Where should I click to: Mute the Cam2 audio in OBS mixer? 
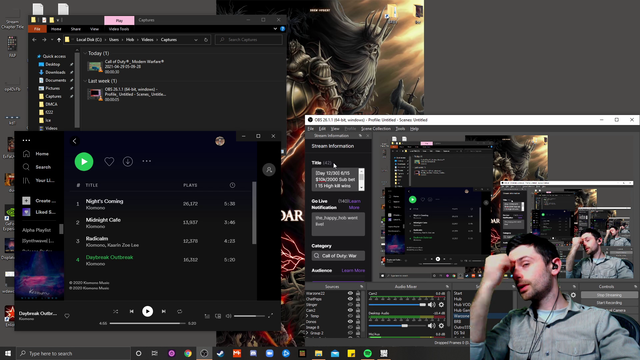(432, 304)
